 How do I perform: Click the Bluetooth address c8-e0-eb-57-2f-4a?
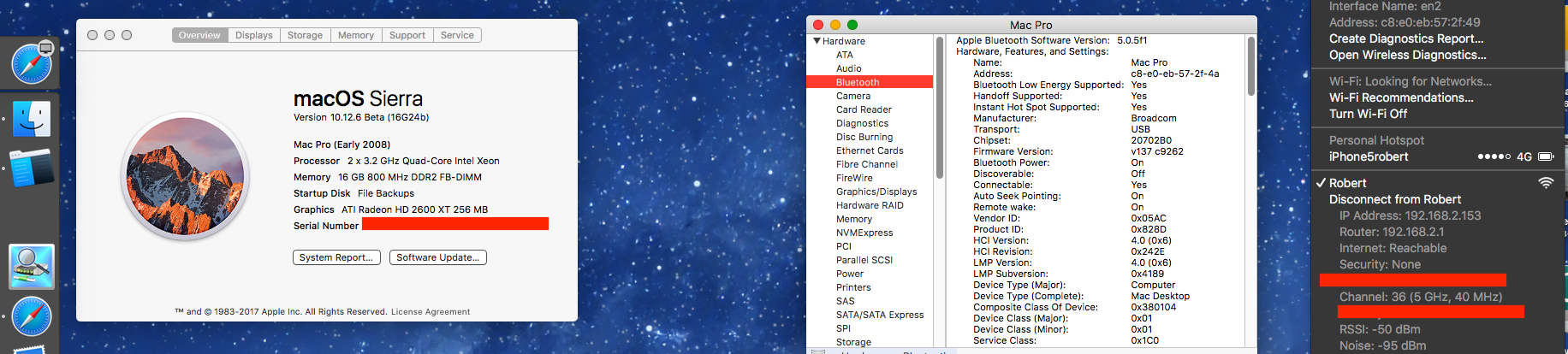[1175, 74]
